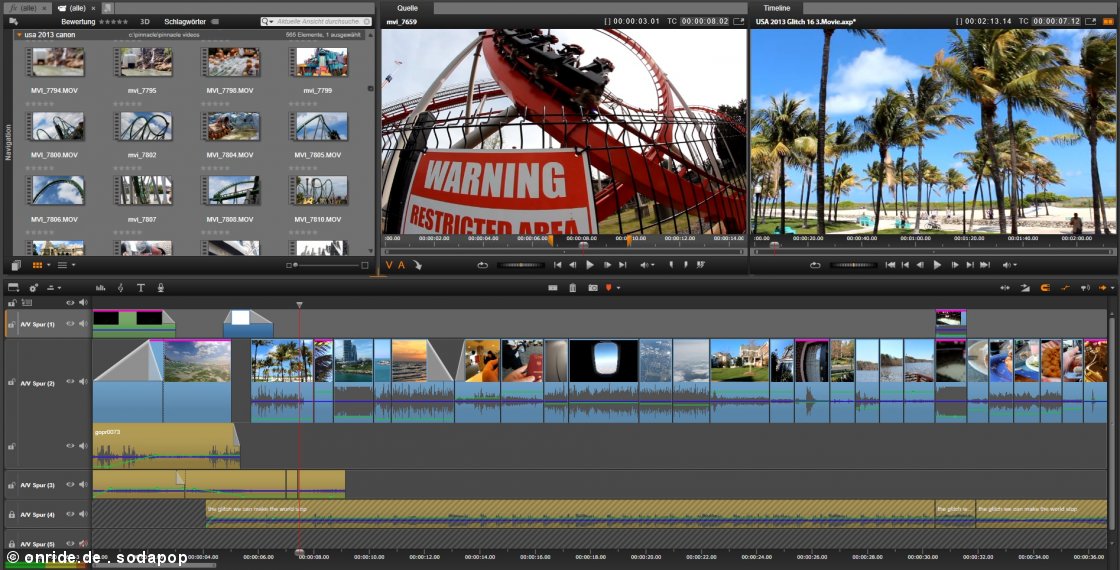Unlock A/V Spur (4) track

point(11,514)
